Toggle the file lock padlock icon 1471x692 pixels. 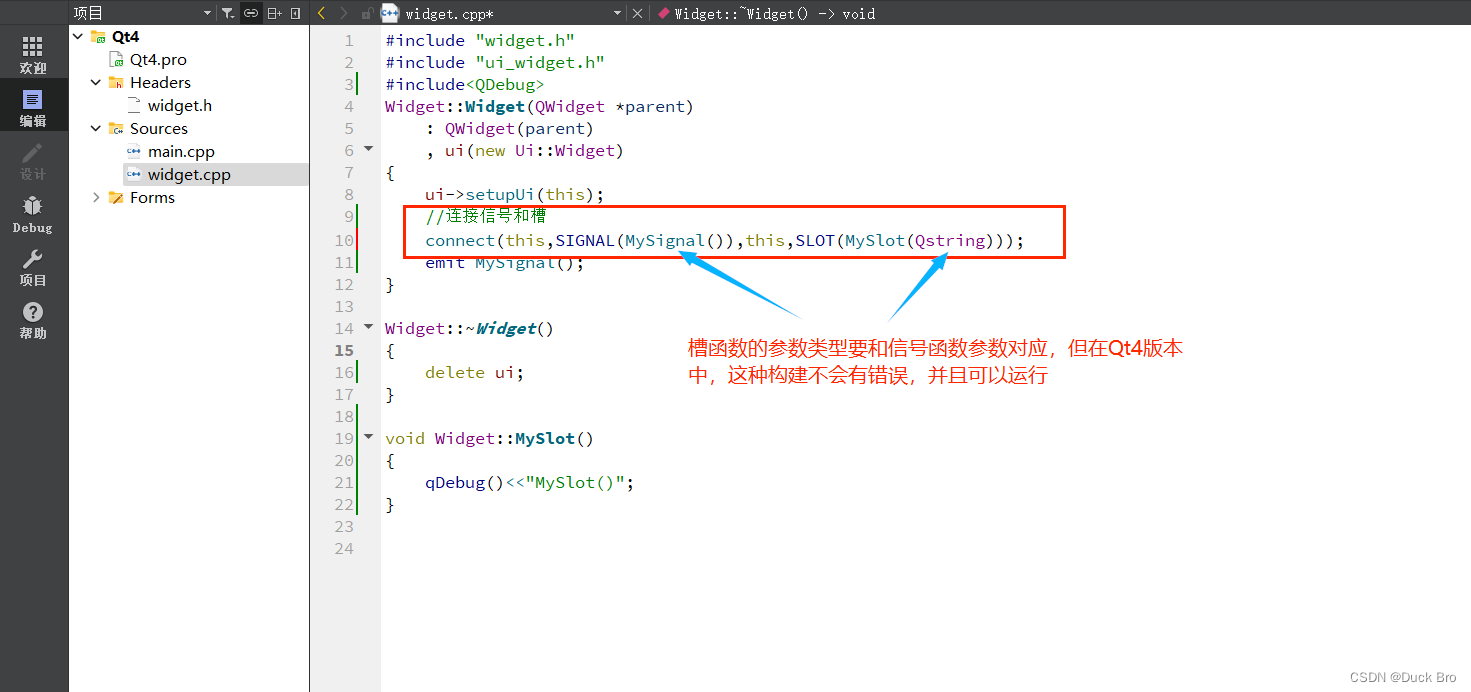point(368,13)
